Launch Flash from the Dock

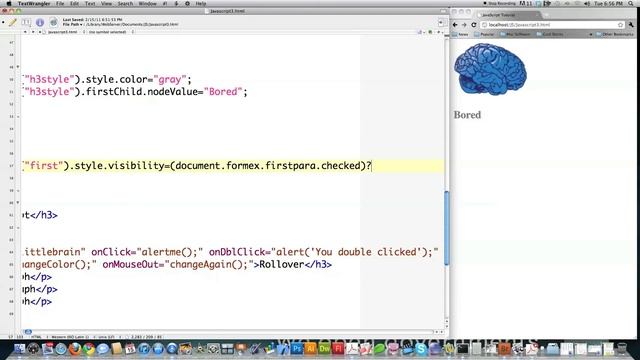[338, 349]
